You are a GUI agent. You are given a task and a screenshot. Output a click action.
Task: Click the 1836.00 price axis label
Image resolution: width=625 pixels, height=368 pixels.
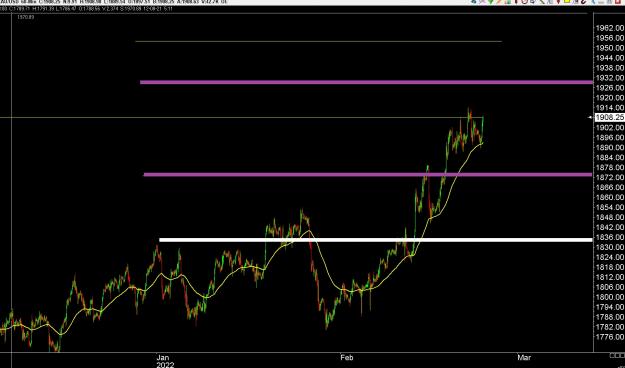[x=610, y=237]
